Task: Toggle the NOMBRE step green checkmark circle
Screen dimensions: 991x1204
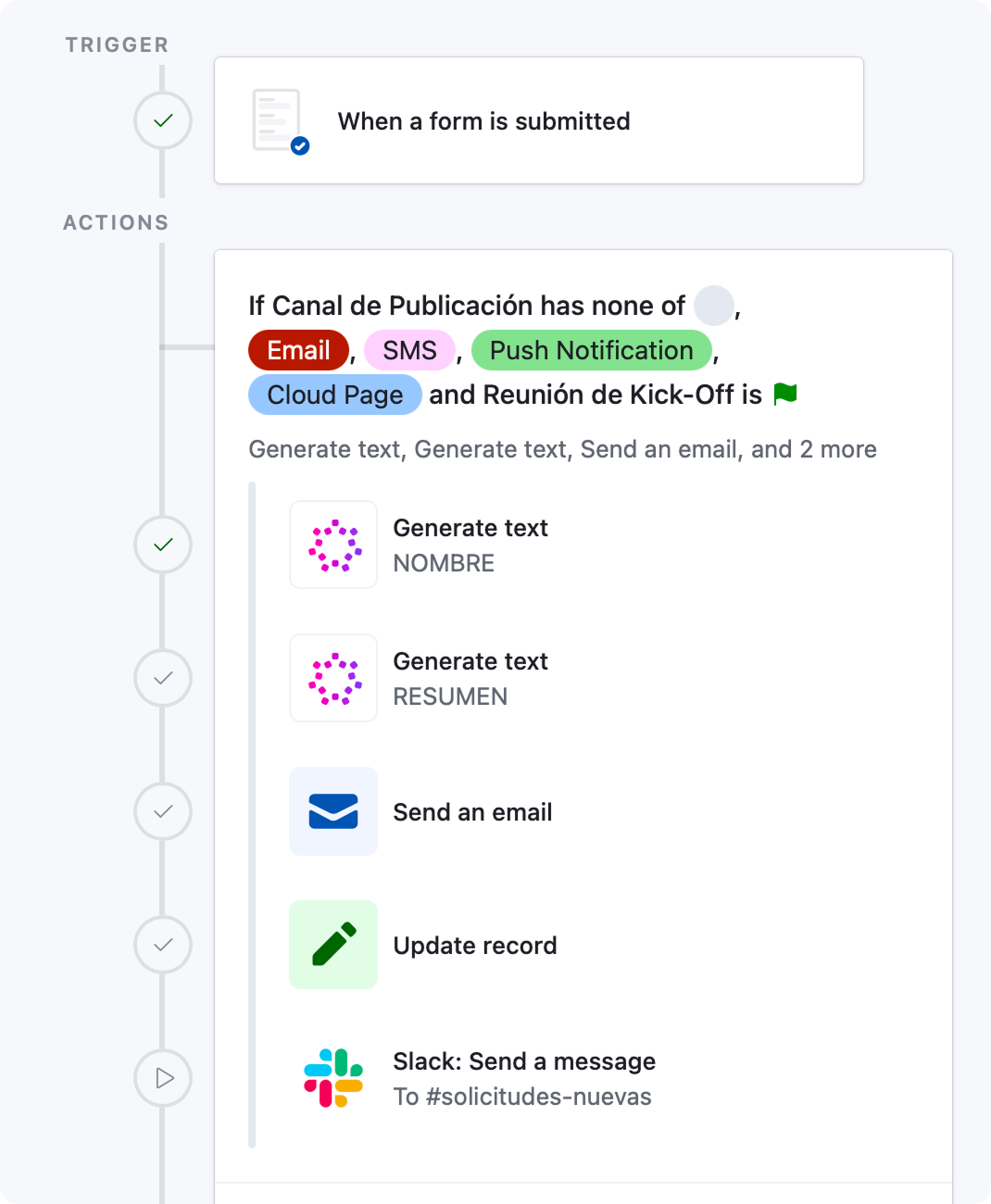Action: pos(163,545)
